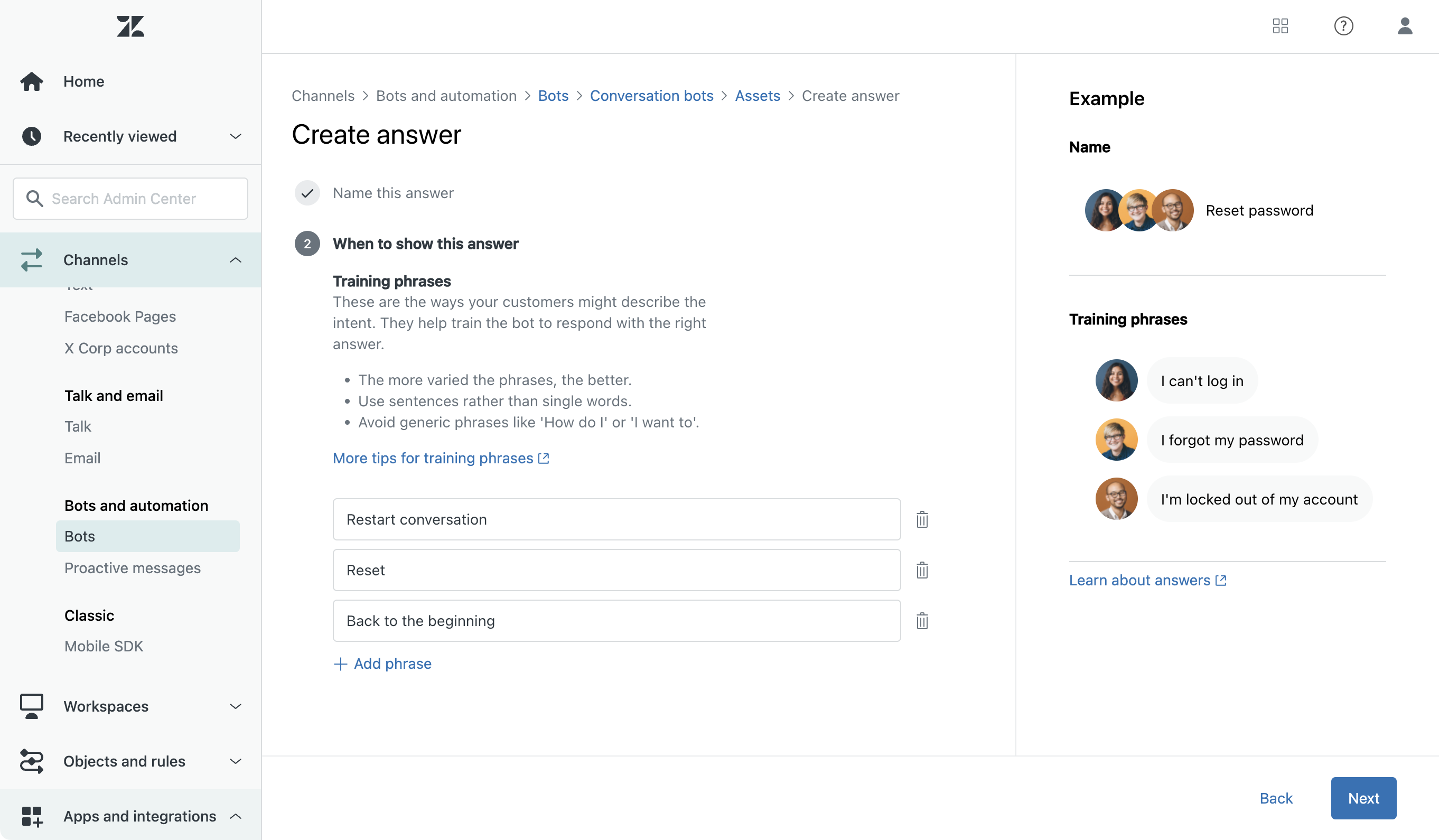The width and height of the screenshot is (1439, 840).
Task: Open the Home icon in the sidebar
Action: [32, 81]
